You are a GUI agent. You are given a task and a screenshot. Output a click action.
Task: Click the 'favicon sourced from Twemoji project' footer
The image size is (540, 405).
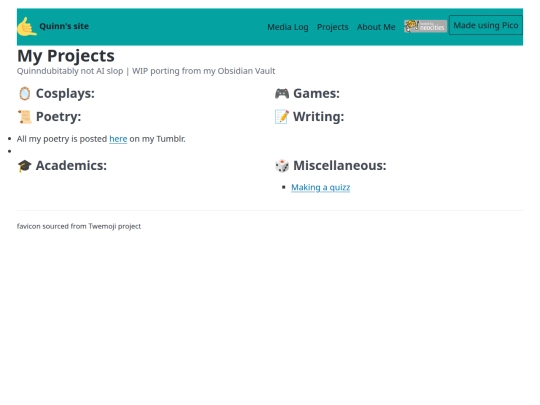click(79, 226)
